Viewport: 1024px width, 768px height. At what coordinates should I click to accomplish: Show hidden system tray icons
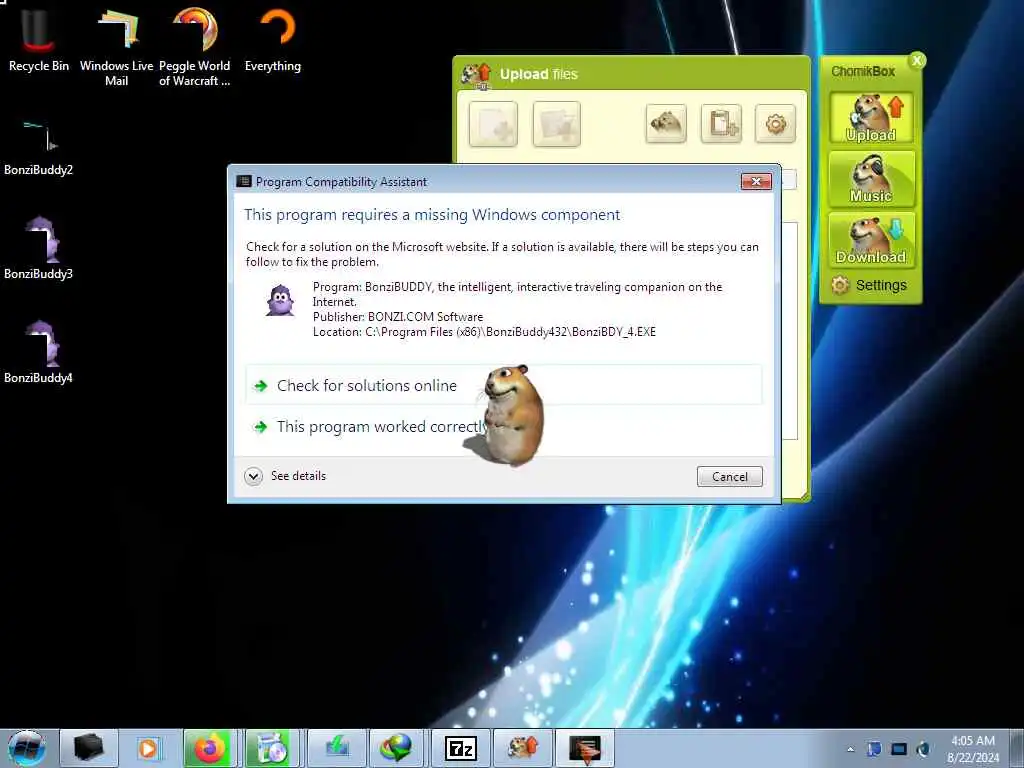(850, 749)
